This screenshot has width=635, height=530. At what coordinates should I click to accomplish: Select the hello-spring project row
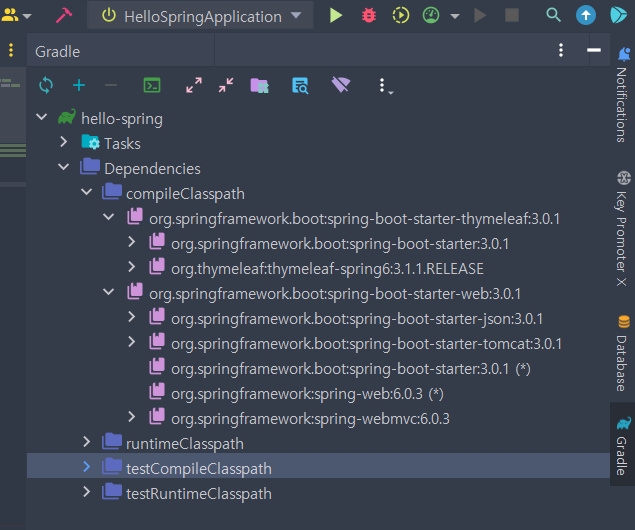(318, 118)
